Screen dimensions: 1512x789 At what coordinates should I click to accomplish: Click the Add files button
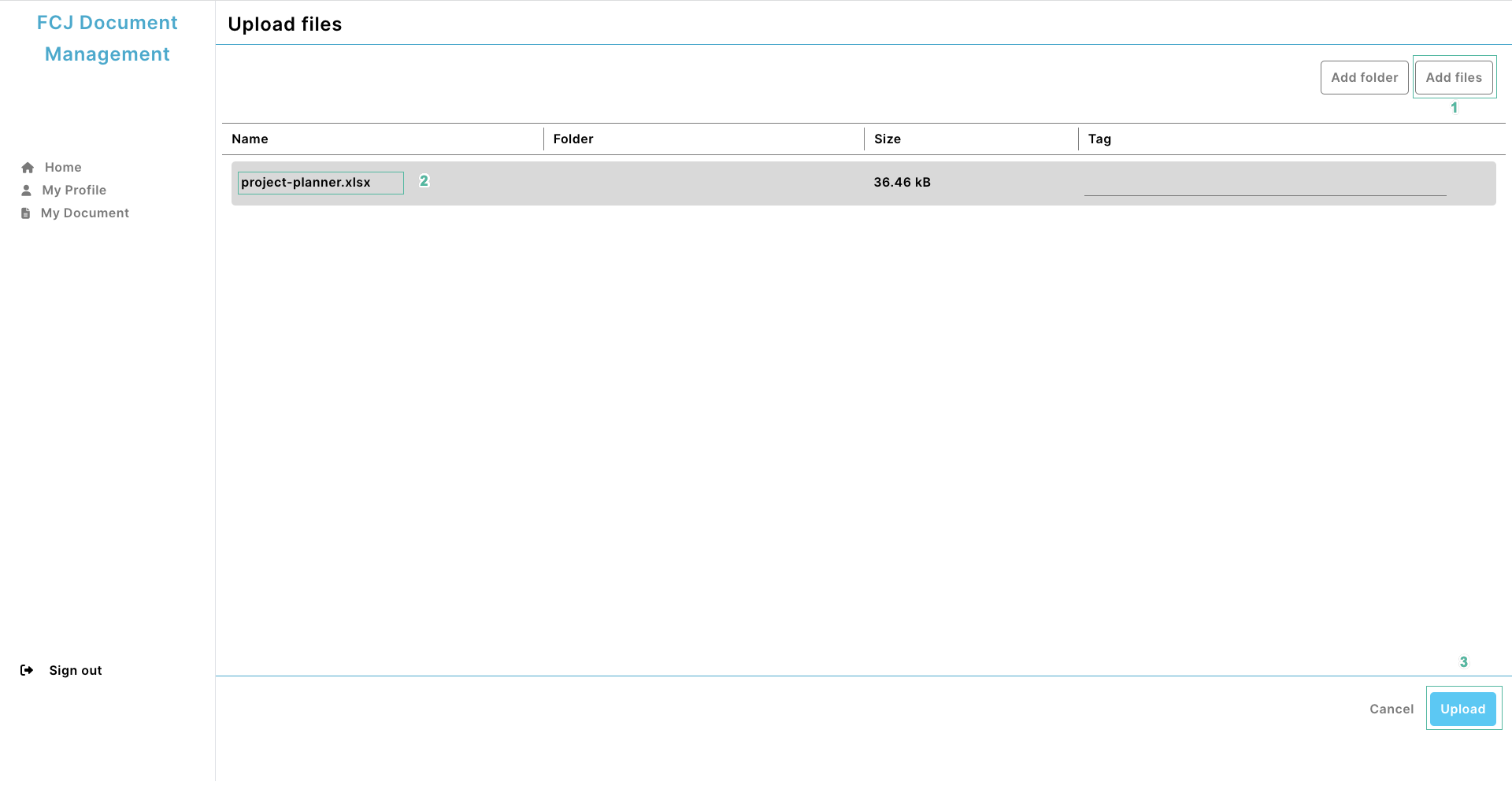1454,77
